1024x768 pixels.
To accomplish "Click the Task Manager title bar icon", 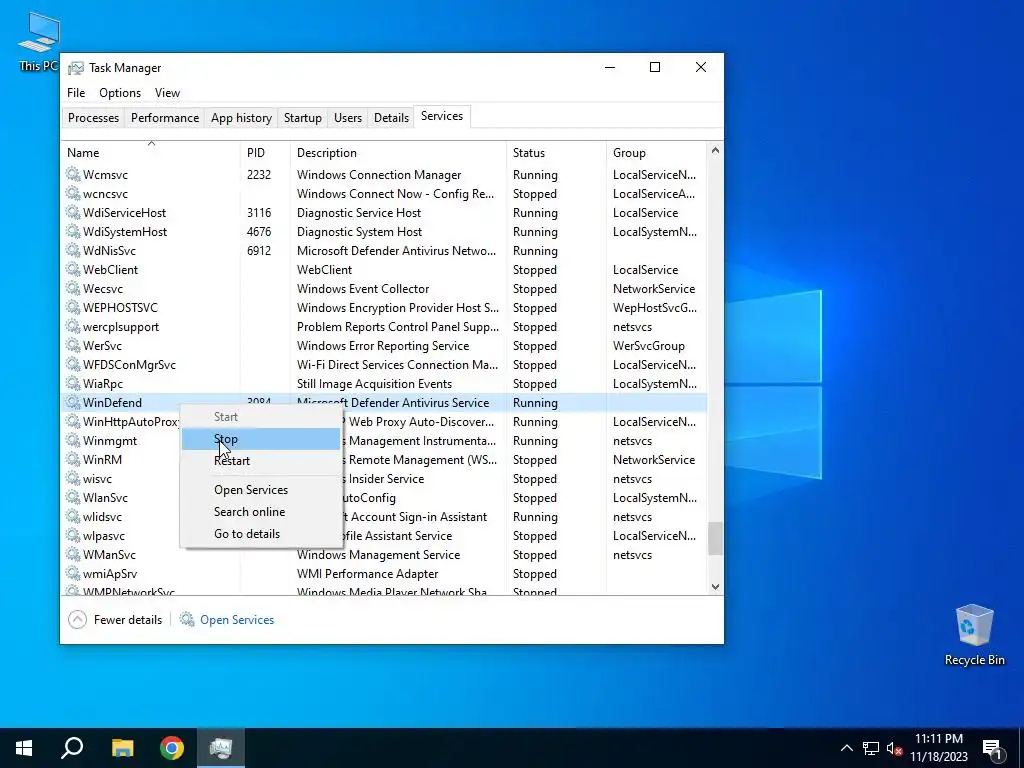I will [76, 68].
